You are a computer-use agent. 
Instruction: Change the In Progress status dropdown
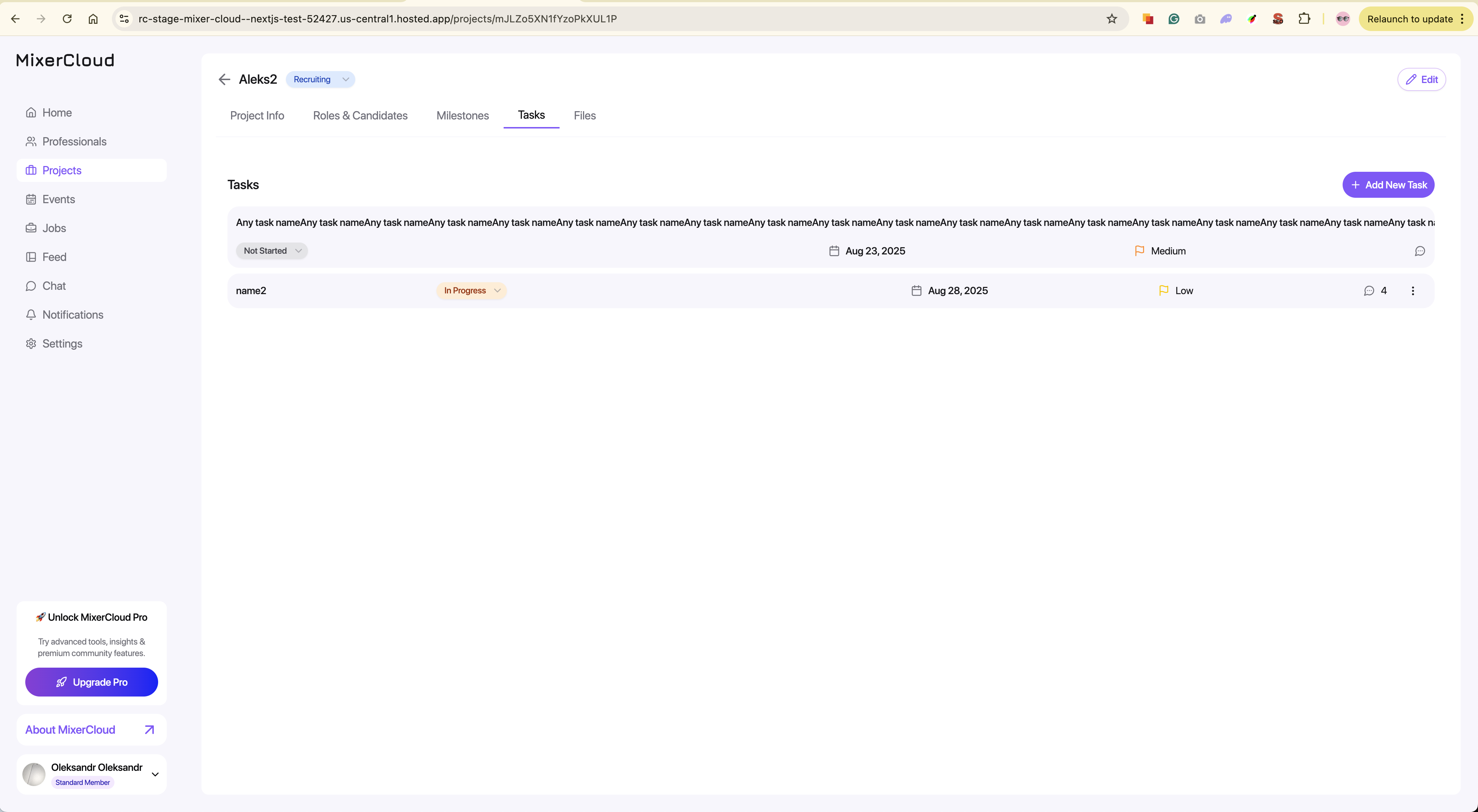471,291
